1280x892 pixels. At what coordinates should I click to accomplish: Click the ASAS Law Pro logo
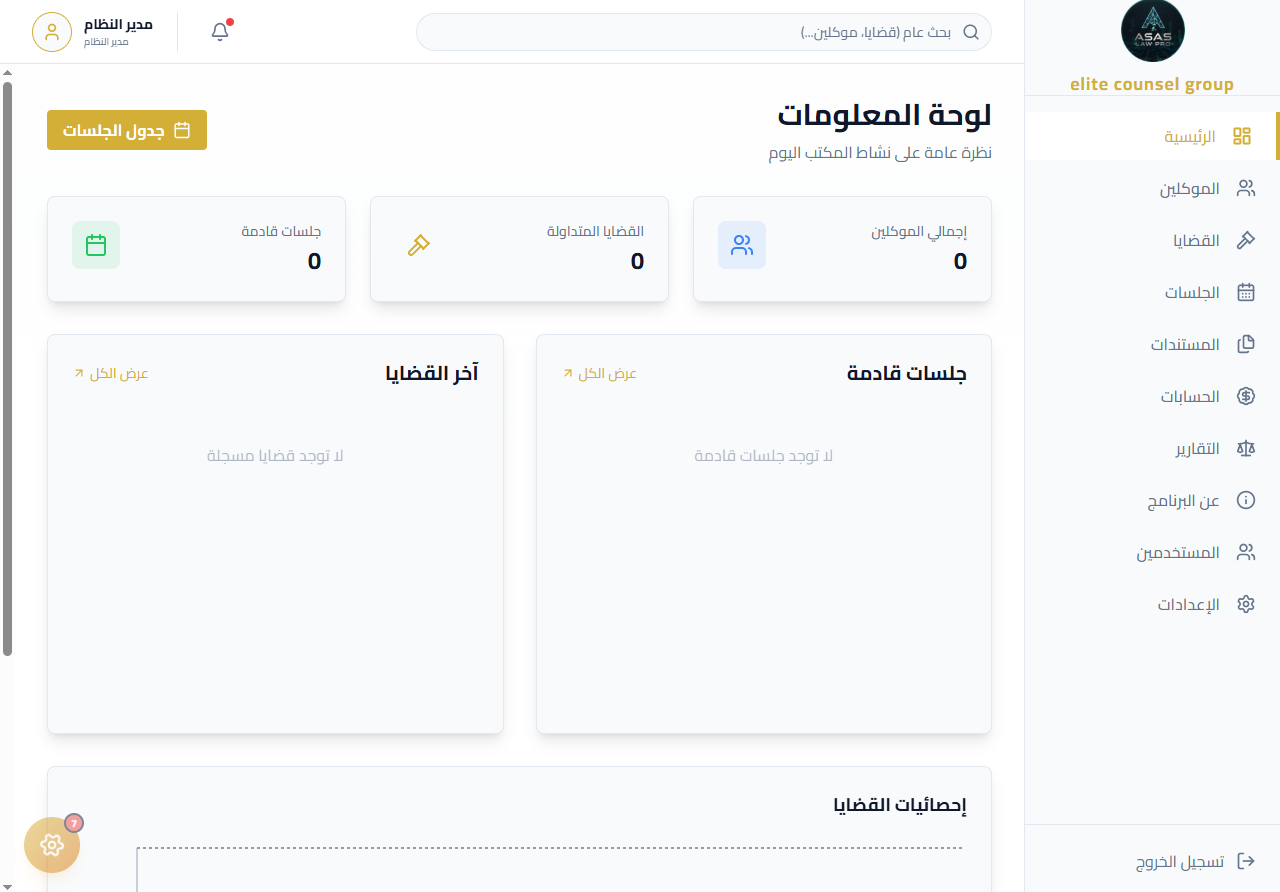coord(1152,32)
